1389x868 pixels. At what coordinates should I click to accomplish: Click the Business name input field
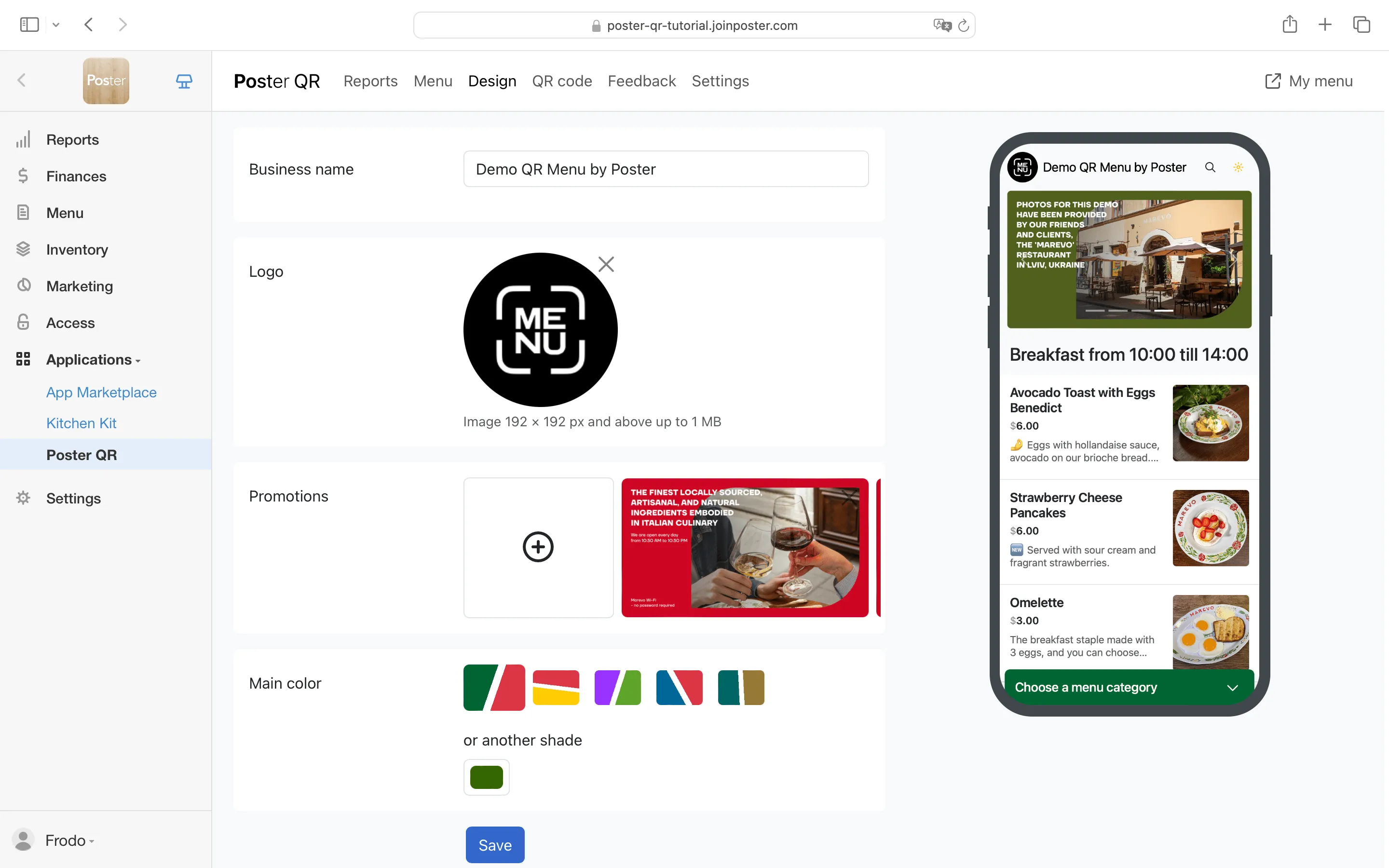tap(665, 169)
